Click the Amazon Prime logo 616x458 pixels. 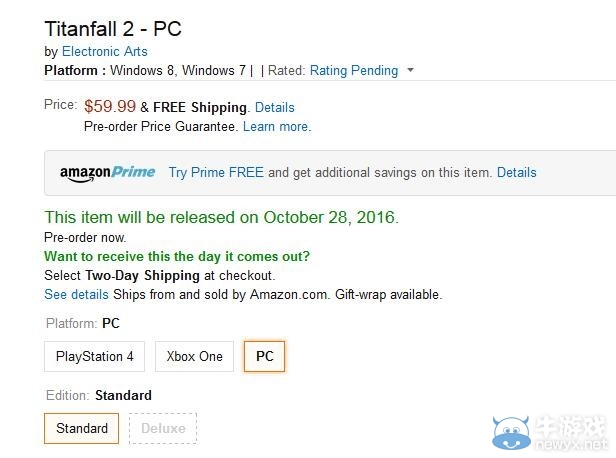[107, 173]
